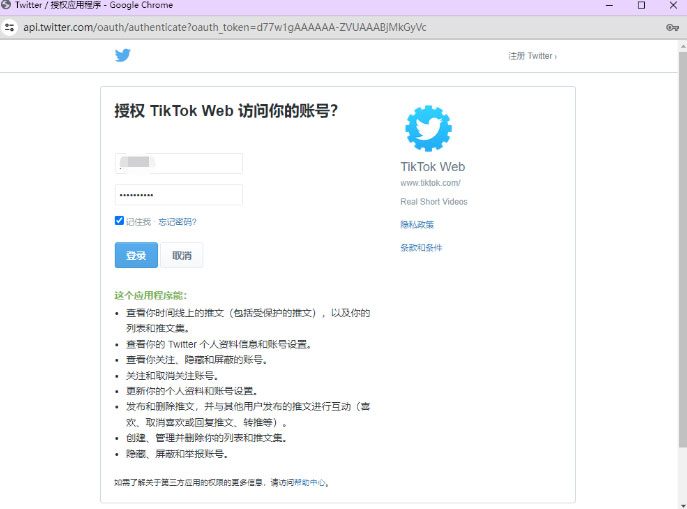Open the 条款和条件 terms link
The height and width of the screenshot is (509, 687).
(x=421, y=248)
